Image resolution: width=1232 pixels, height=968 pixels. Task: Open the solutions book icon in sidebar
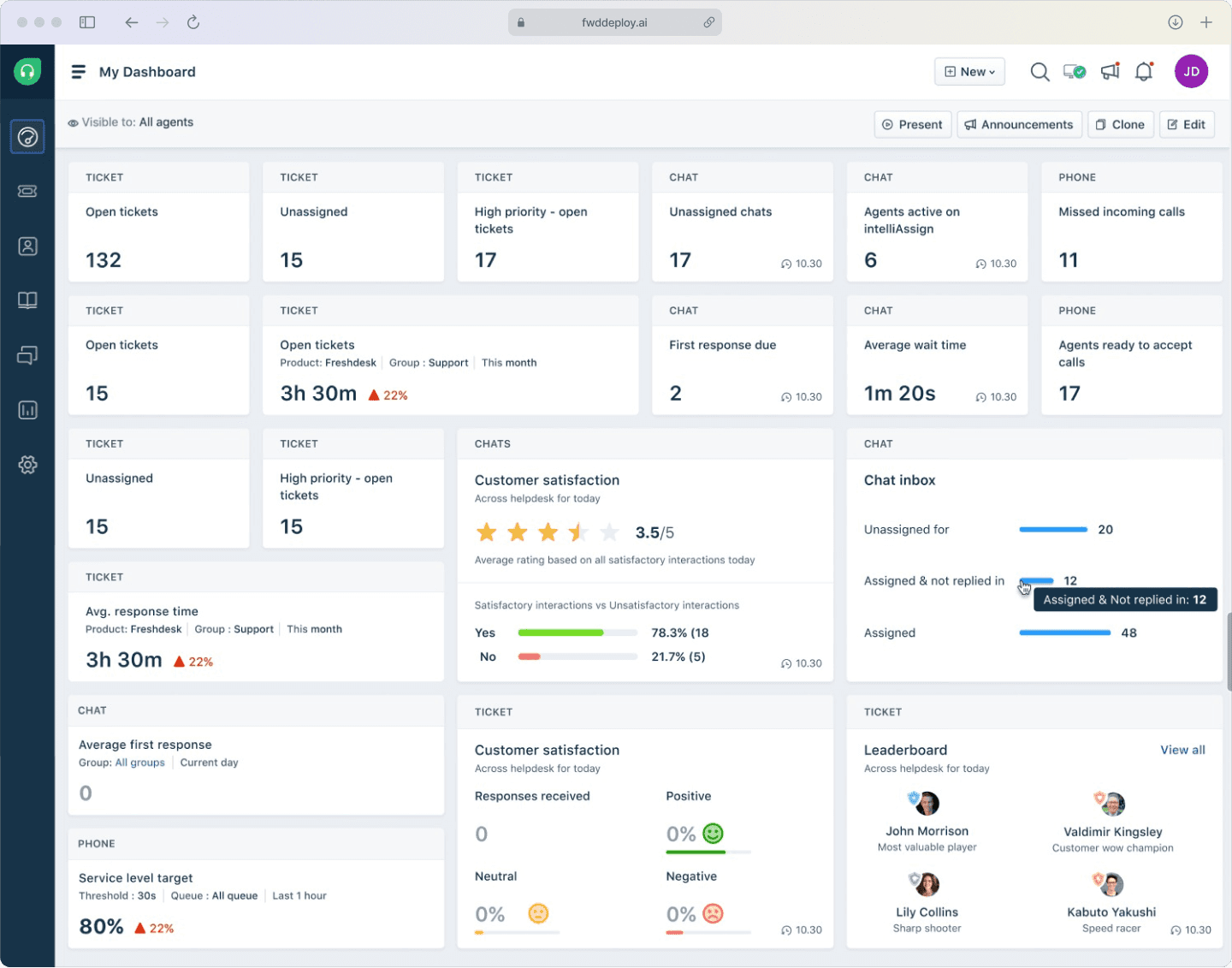(27, 300)
